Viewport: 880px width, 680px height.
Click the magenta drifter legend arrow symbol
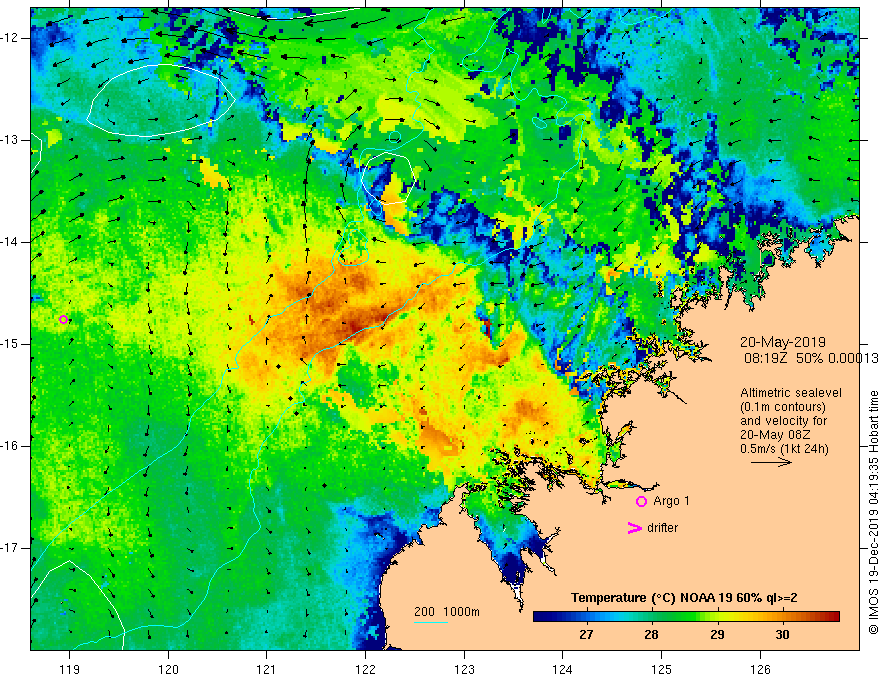(x=634, y=528)
